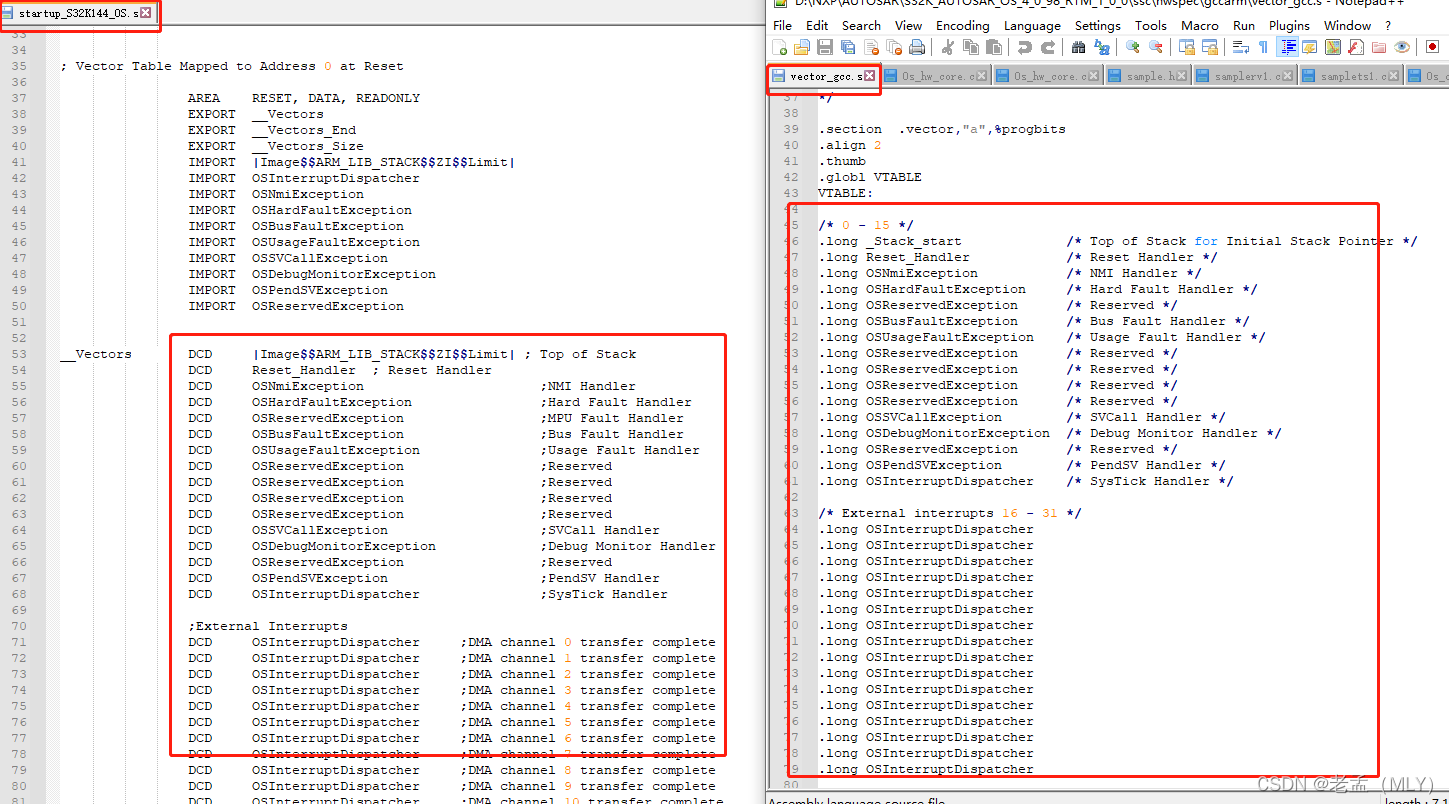Open the Plugins menu
Viewport: 1449px width, 804px height.
[1289, 25]
